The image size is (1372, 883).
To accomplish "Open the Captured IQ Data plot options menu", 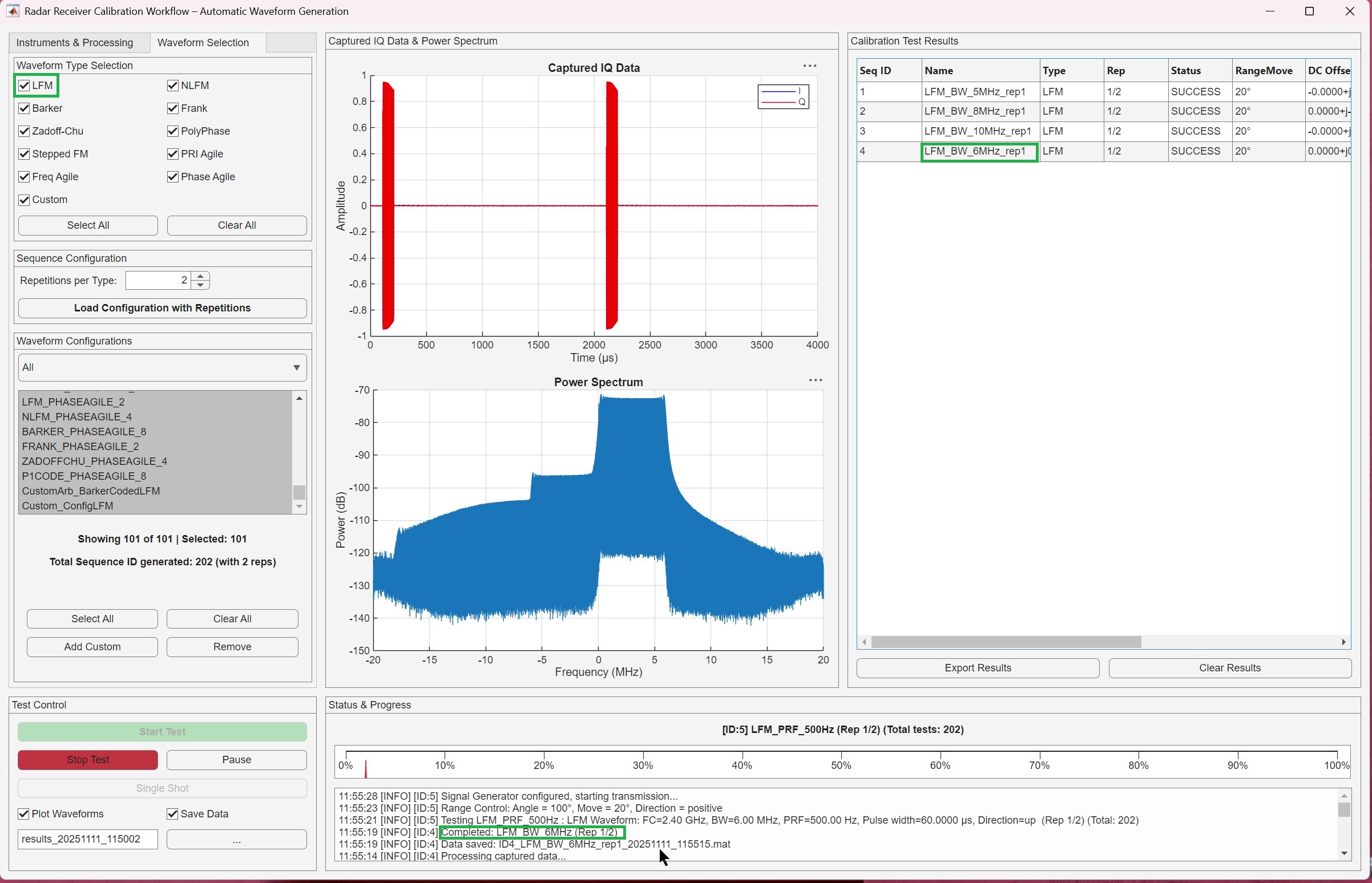I will 809,66.
